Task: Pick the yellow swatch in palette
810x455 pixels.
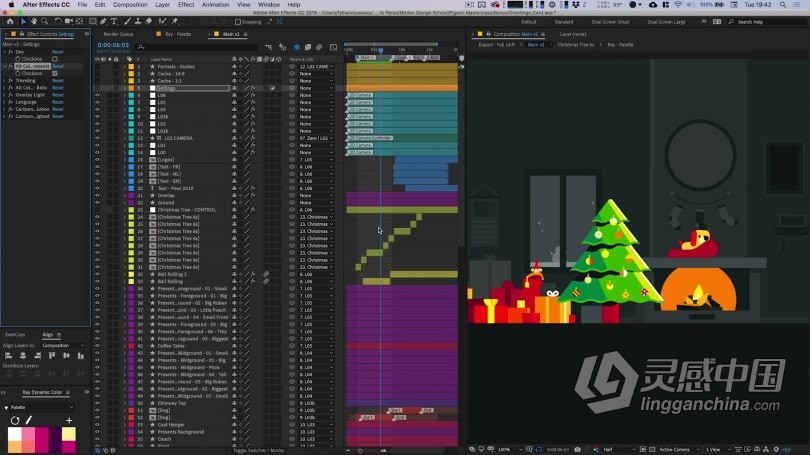Action: tap(69, 434)
